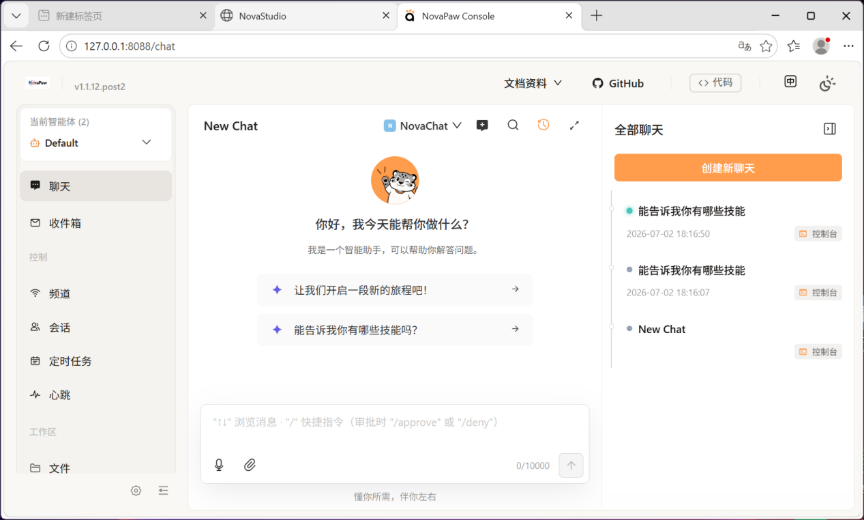
Task: Open the new chat bubble icon
Action: pos(482,126)
